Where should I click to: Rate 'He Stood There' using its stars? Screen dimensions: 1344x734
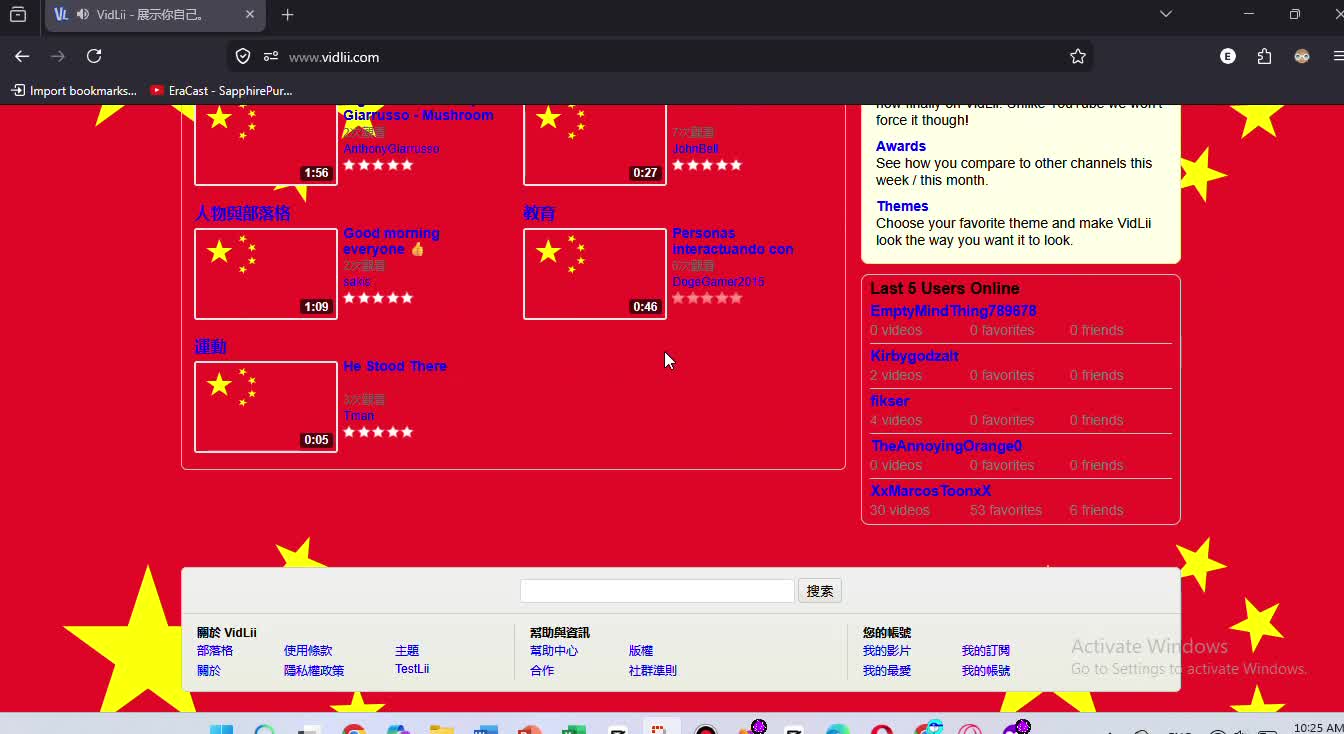click(378, 431)
